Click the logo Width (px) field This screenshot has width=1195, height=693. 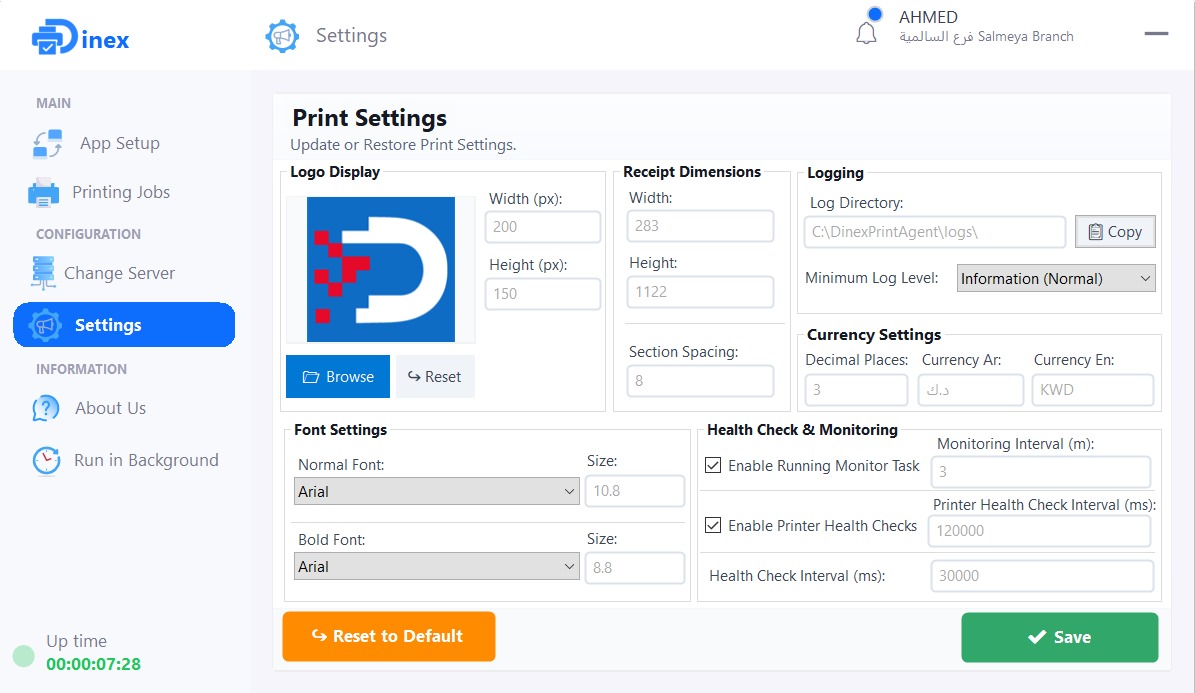point(543,226)
